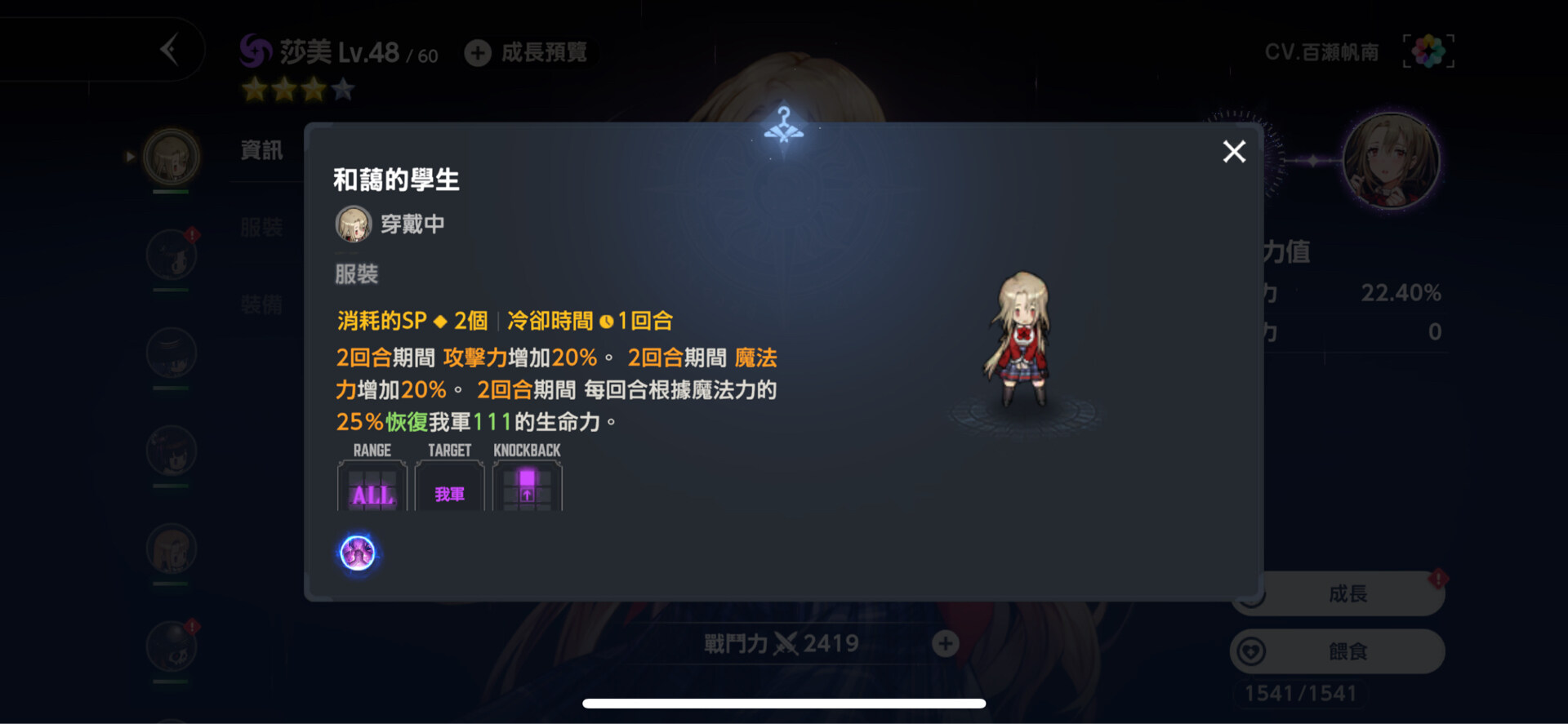Close the costume detail popup
1568x724 pixels.
pyautogui.click(x=1234, y=151)
